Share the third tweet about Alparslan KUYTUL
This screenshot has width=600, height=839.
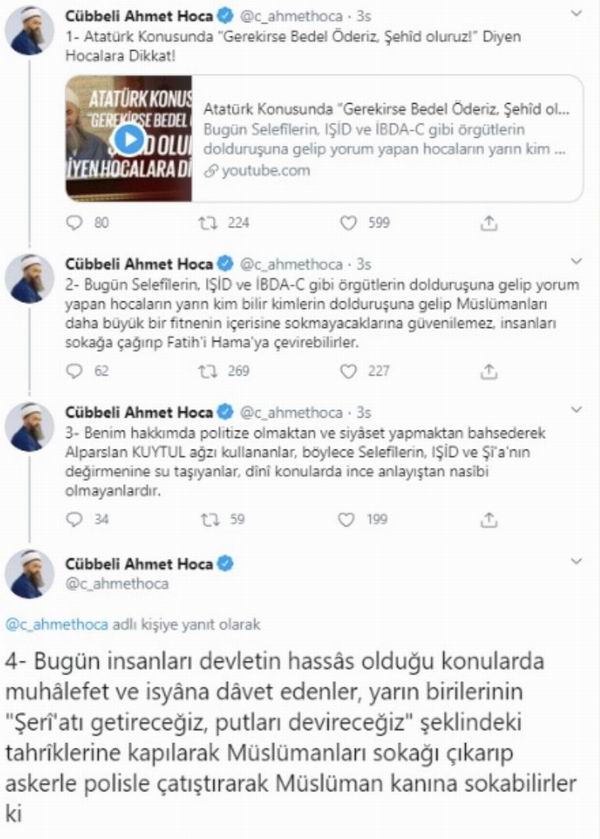[489, 519]
